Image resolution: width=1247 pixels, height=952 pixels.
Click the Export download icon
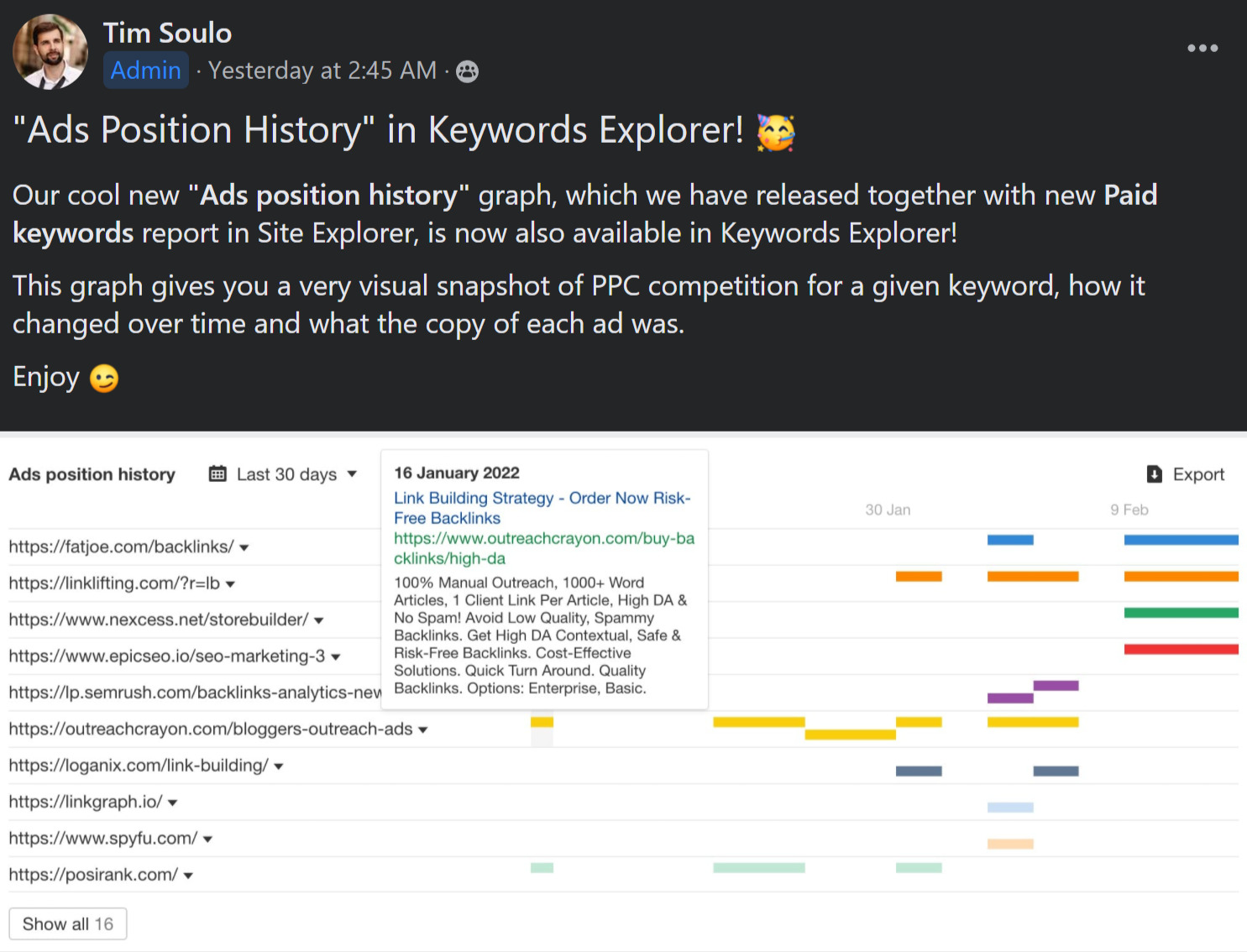tap(1154, 473)
